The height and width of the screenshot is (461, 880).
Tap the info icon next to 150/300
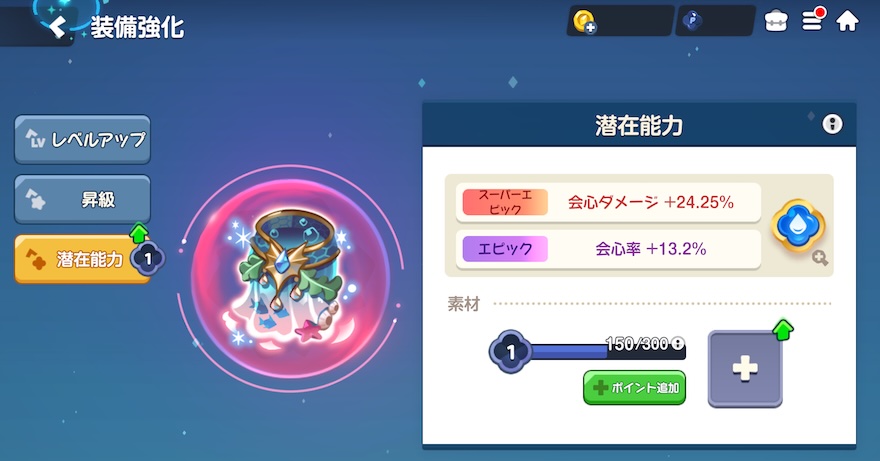click(x=678, y=343)
